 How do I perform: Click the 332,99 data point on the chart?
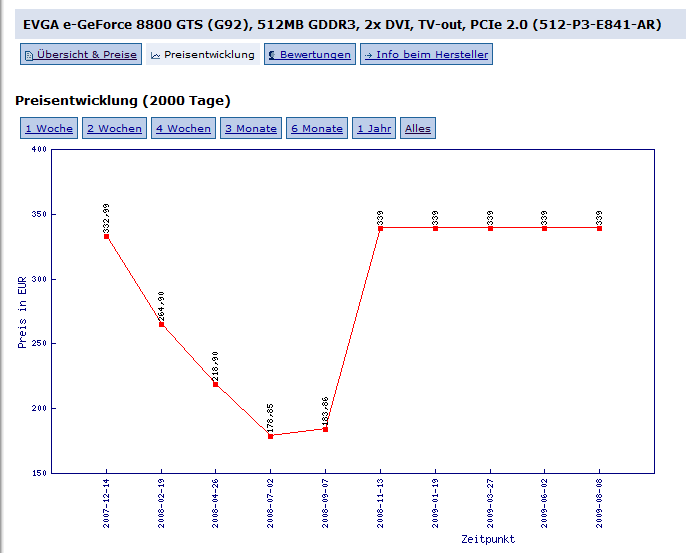pos(106,237)
